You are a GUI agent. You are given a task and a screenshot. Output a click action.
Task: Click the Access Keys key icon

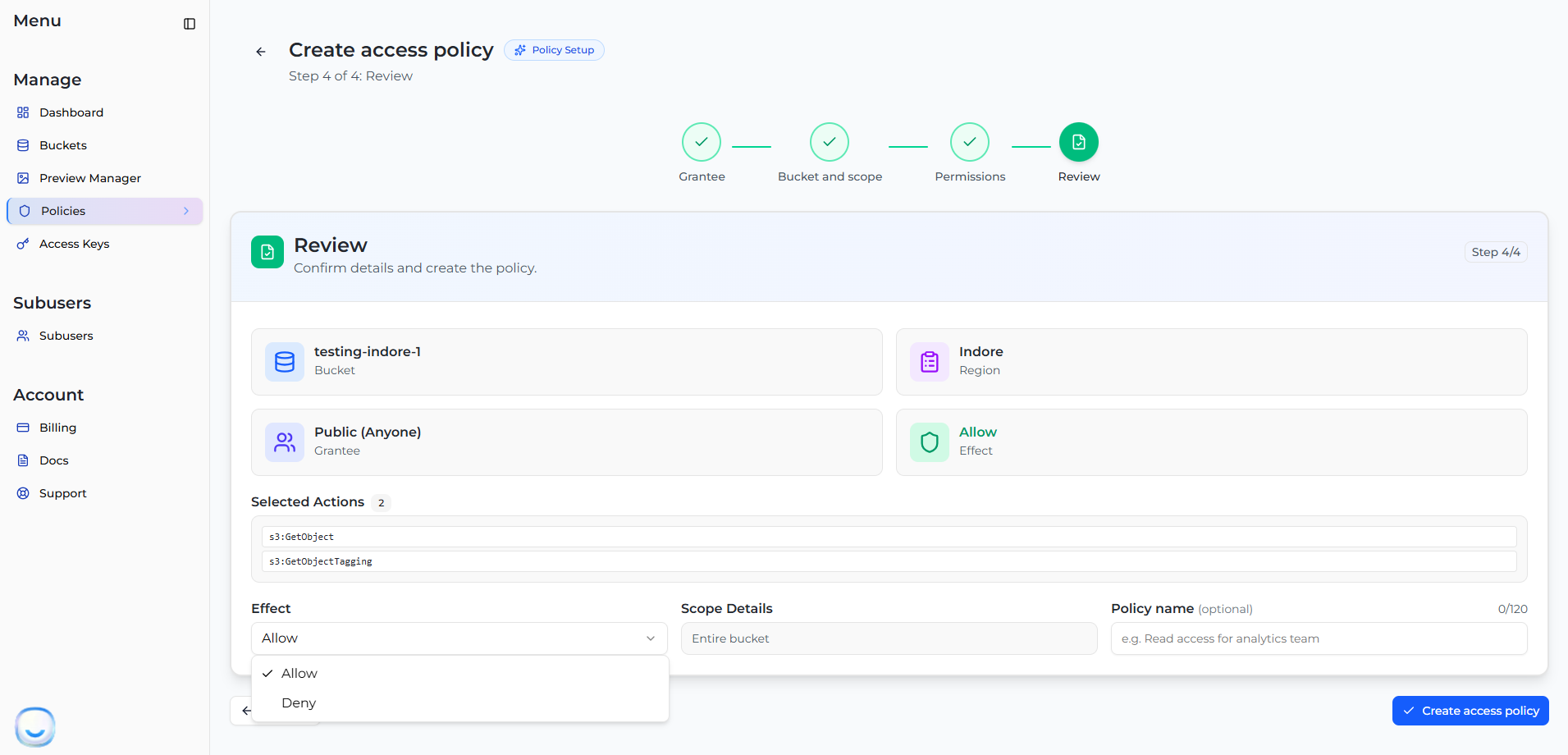point(23,244)
